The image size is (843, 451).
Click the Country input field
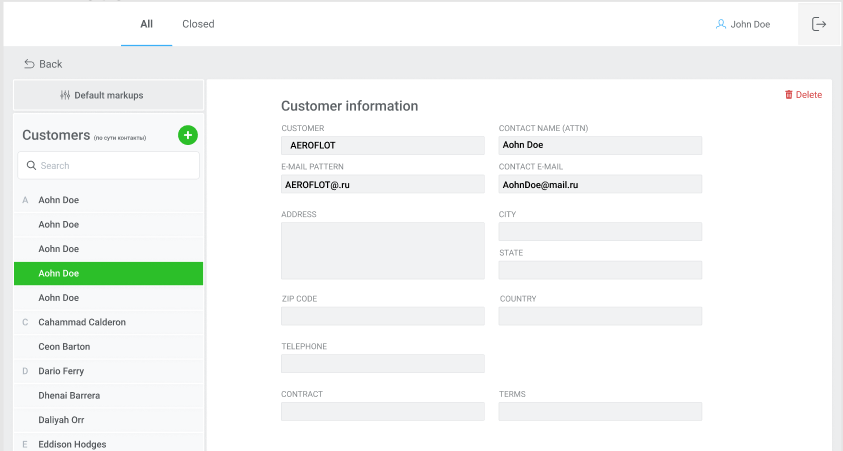[x=600, y=316]
